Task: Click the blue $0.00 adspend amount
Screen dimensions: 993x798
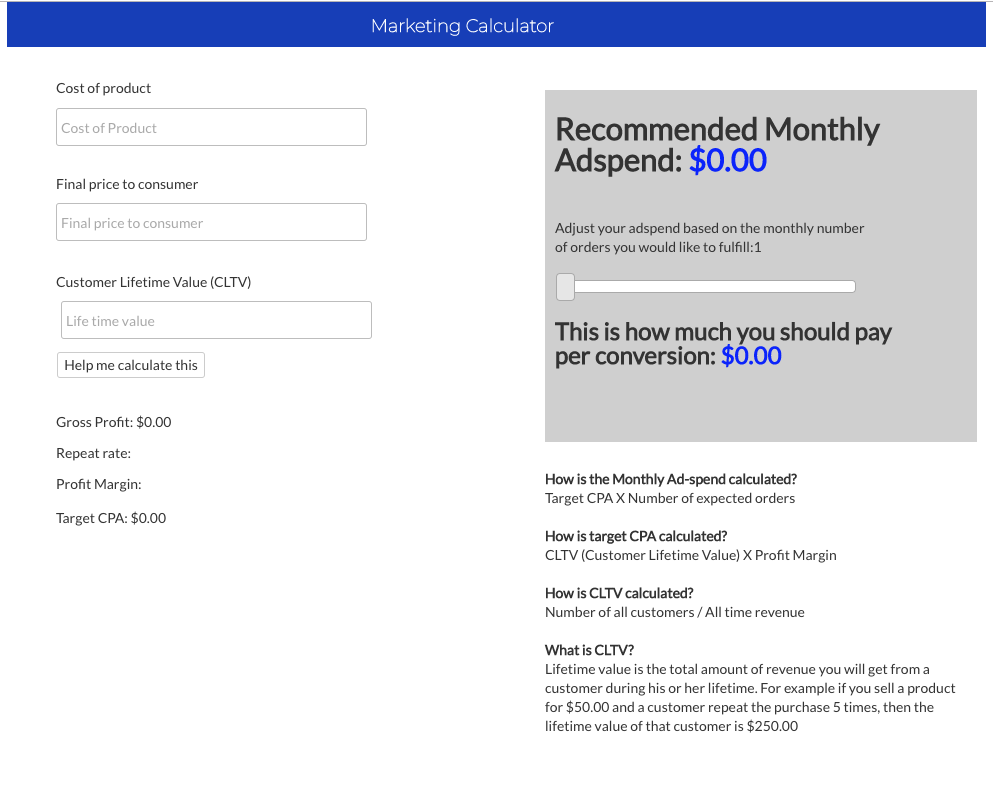Action: coord(727,160)
